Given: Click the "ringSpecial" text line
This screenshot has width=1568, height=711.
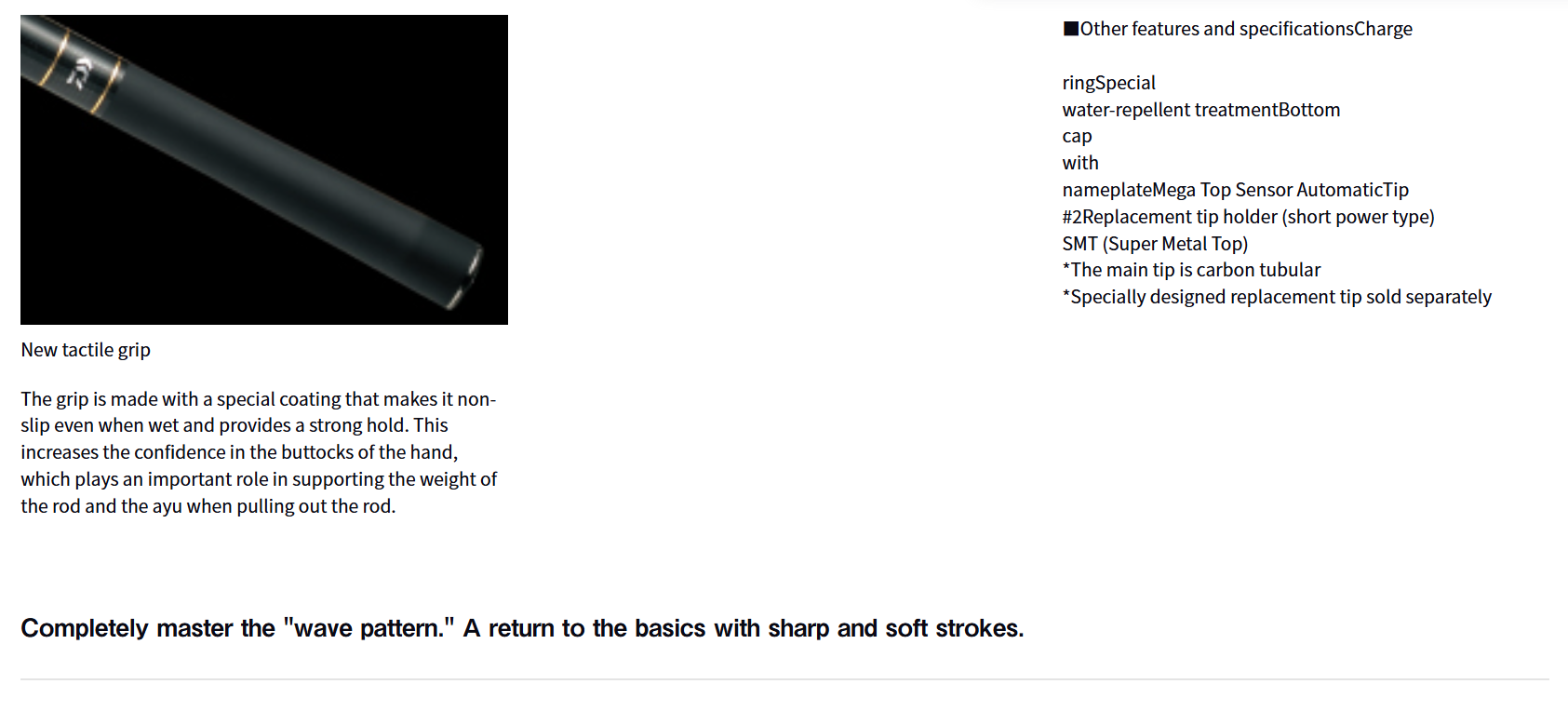Looking at the screenshot, I should pos(1108,83).
